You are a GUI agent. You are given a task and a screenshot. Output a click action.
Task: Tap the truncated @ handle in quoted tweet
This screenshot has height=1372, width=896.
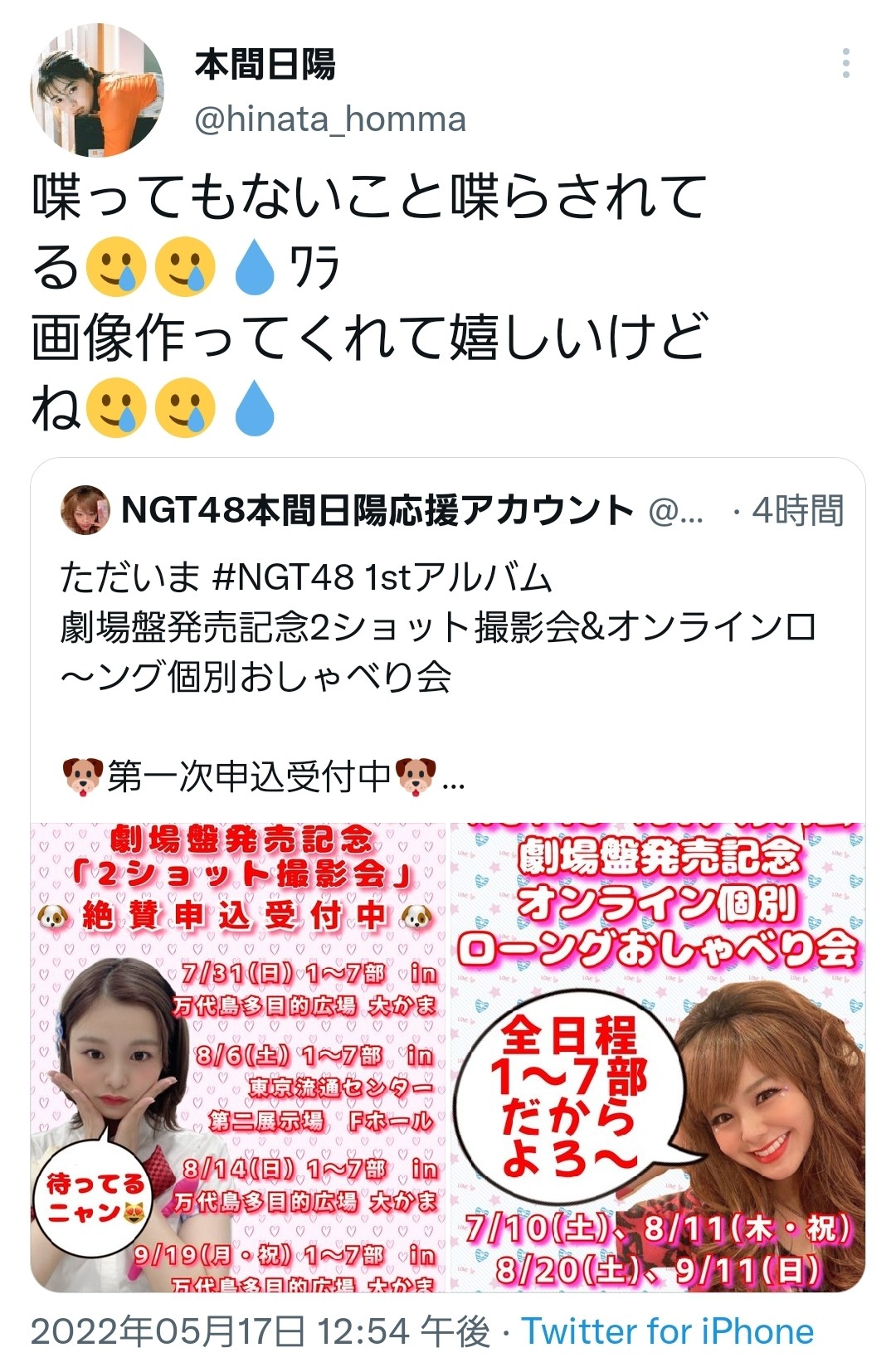click(x=676, y=511)
